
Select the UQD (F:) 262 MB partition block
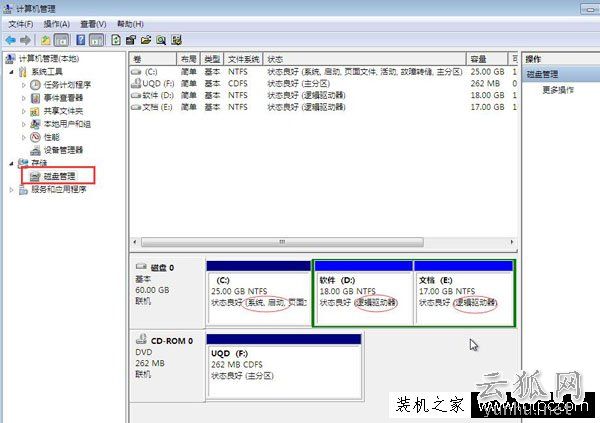coord(284,366)
